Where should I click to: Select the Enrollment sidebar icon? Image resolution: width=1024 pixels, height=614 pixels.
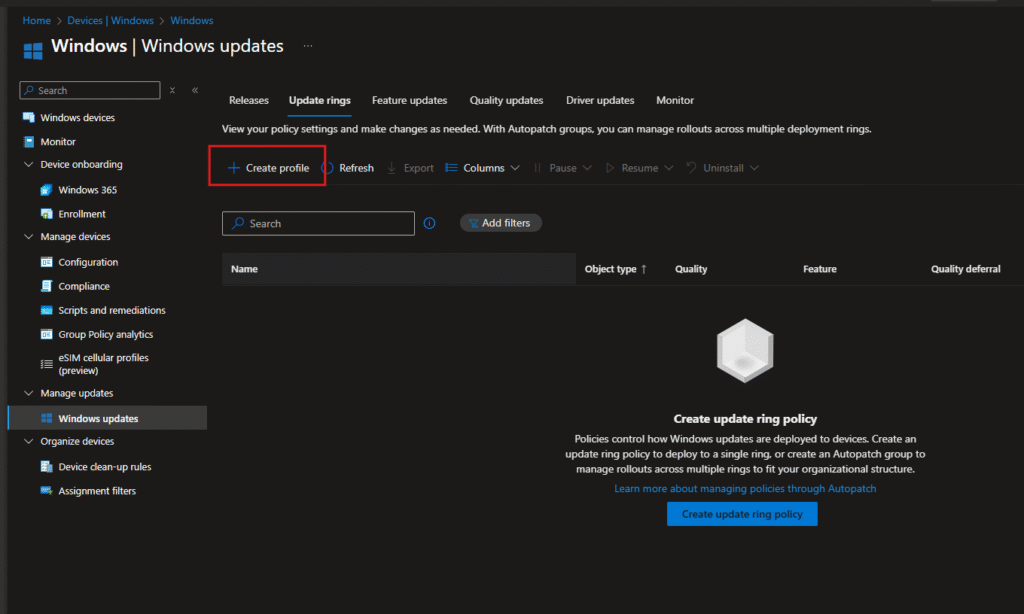click(46, 214)
